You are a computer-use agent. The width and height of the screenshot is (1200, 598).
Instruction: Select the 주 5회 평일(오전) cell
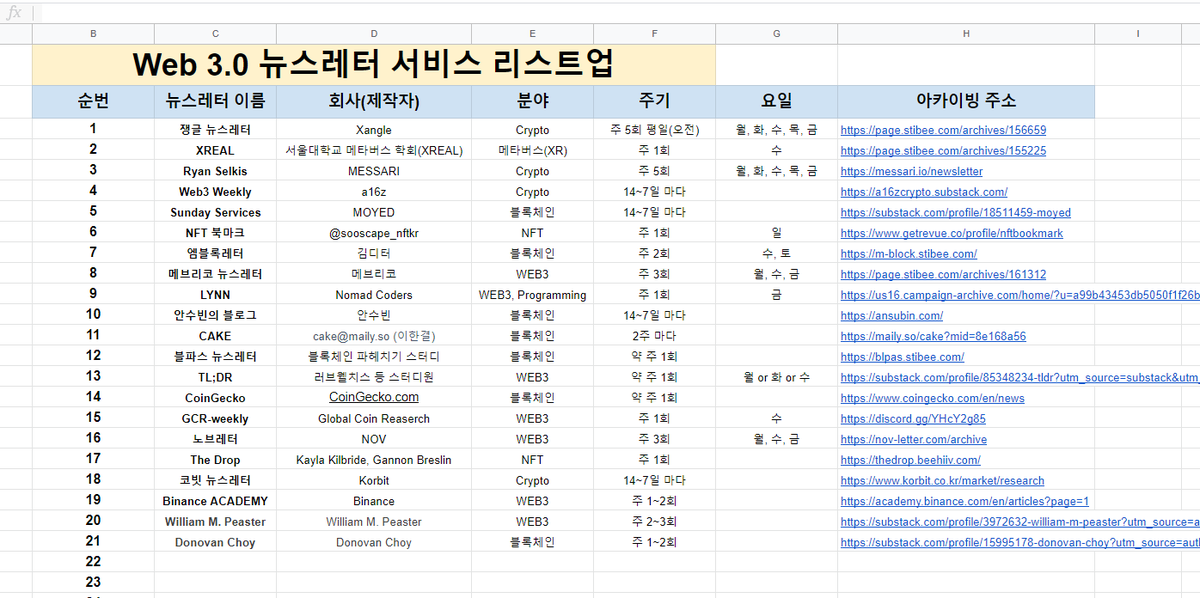pyautogui.click(x=654, y=130)
